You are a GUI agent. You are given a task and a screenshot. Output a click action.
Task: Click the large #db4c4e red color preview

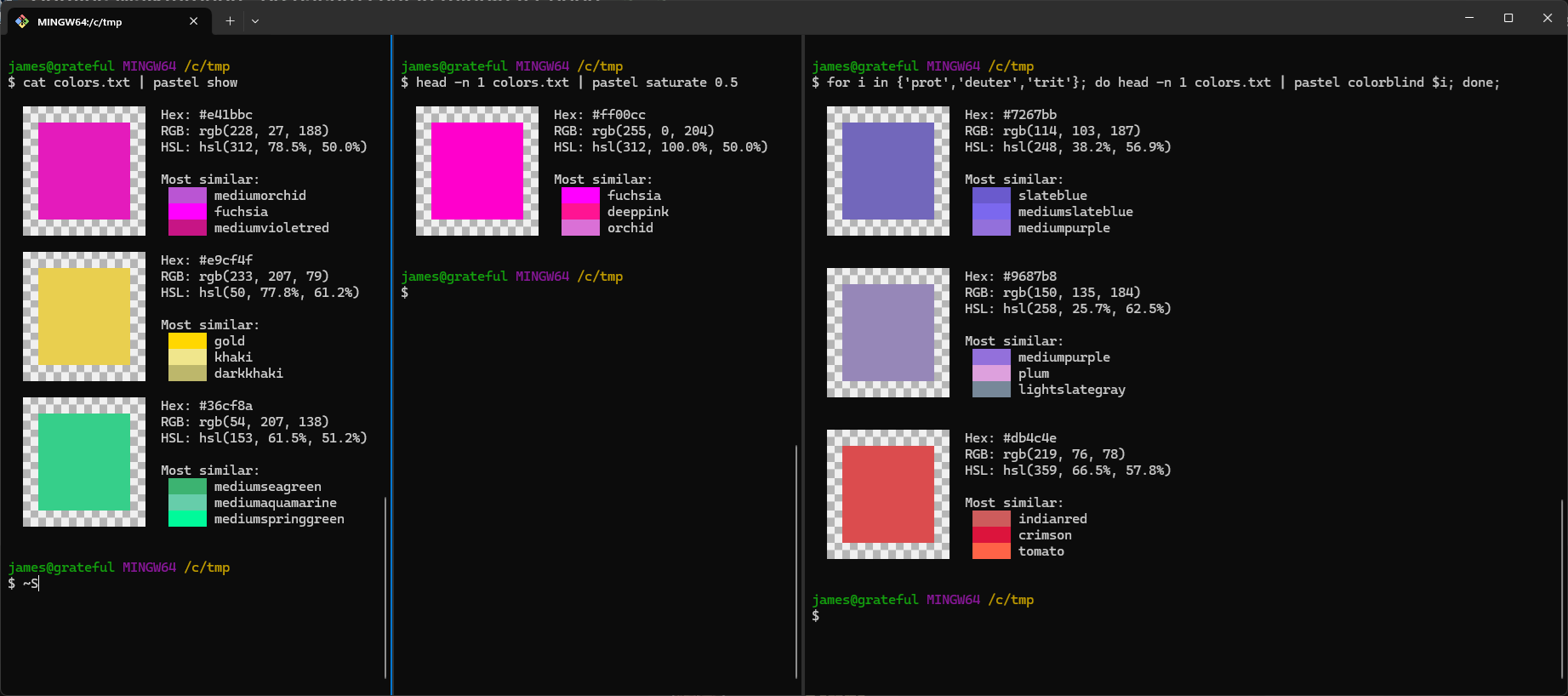tap(888, 494)
